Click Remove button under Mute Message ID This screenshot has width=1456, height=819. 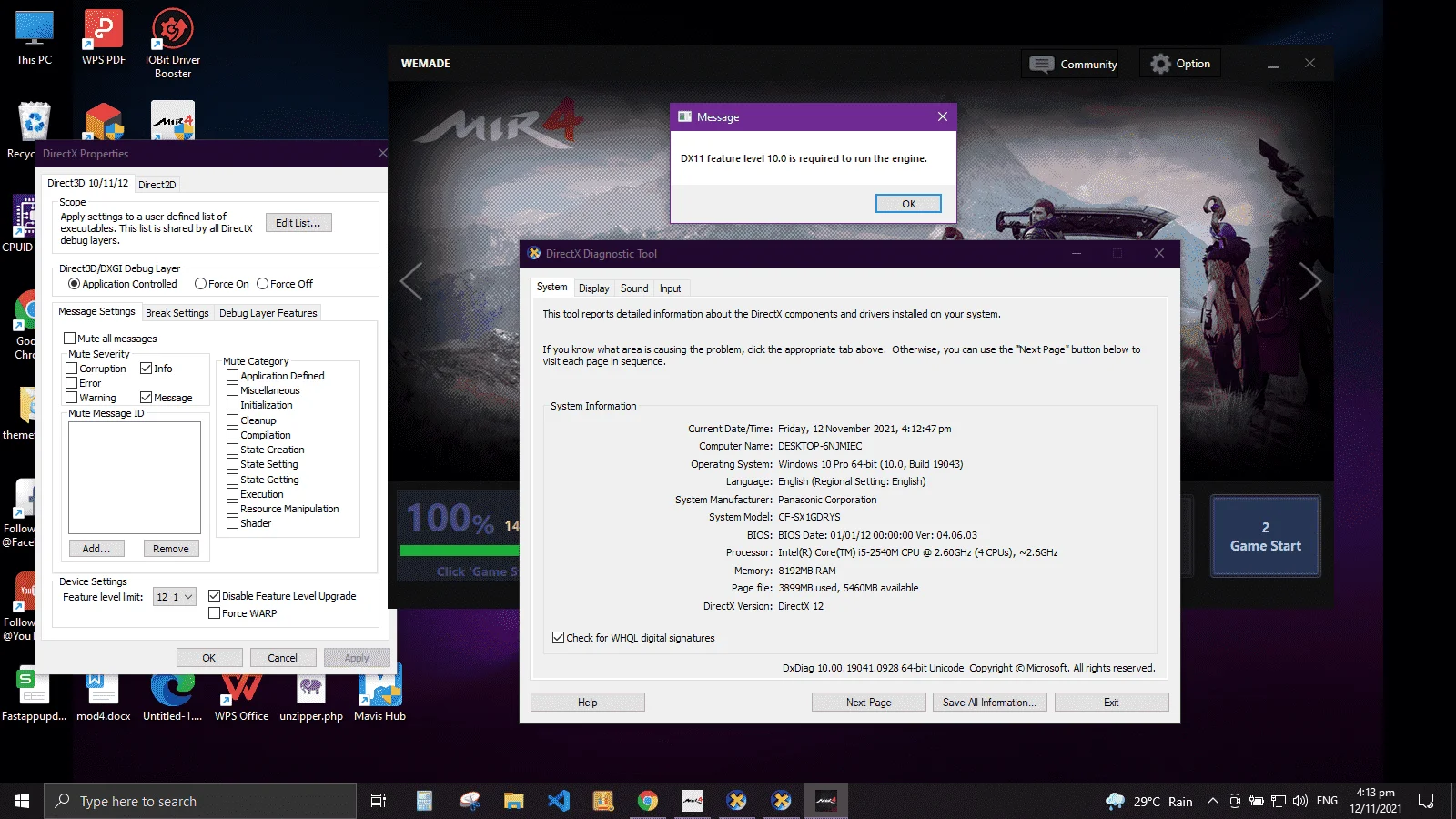coord(171,549)
